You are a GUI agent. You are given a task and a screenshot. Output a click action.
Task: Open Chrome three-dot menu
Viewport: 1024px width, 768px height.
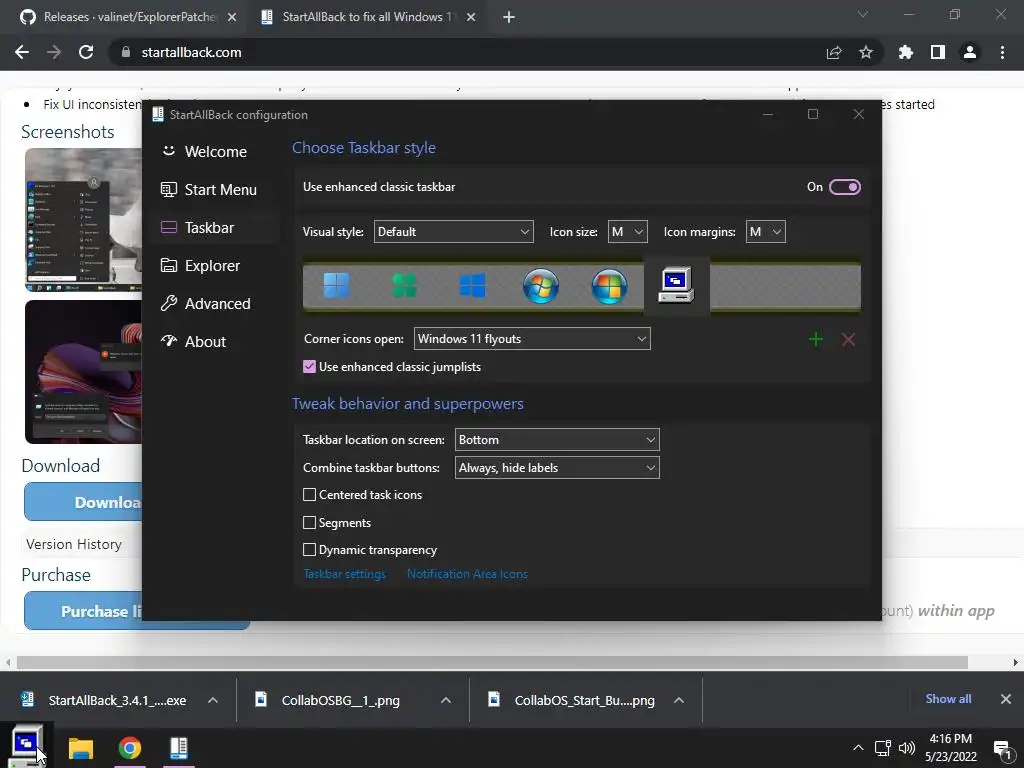1002,52
